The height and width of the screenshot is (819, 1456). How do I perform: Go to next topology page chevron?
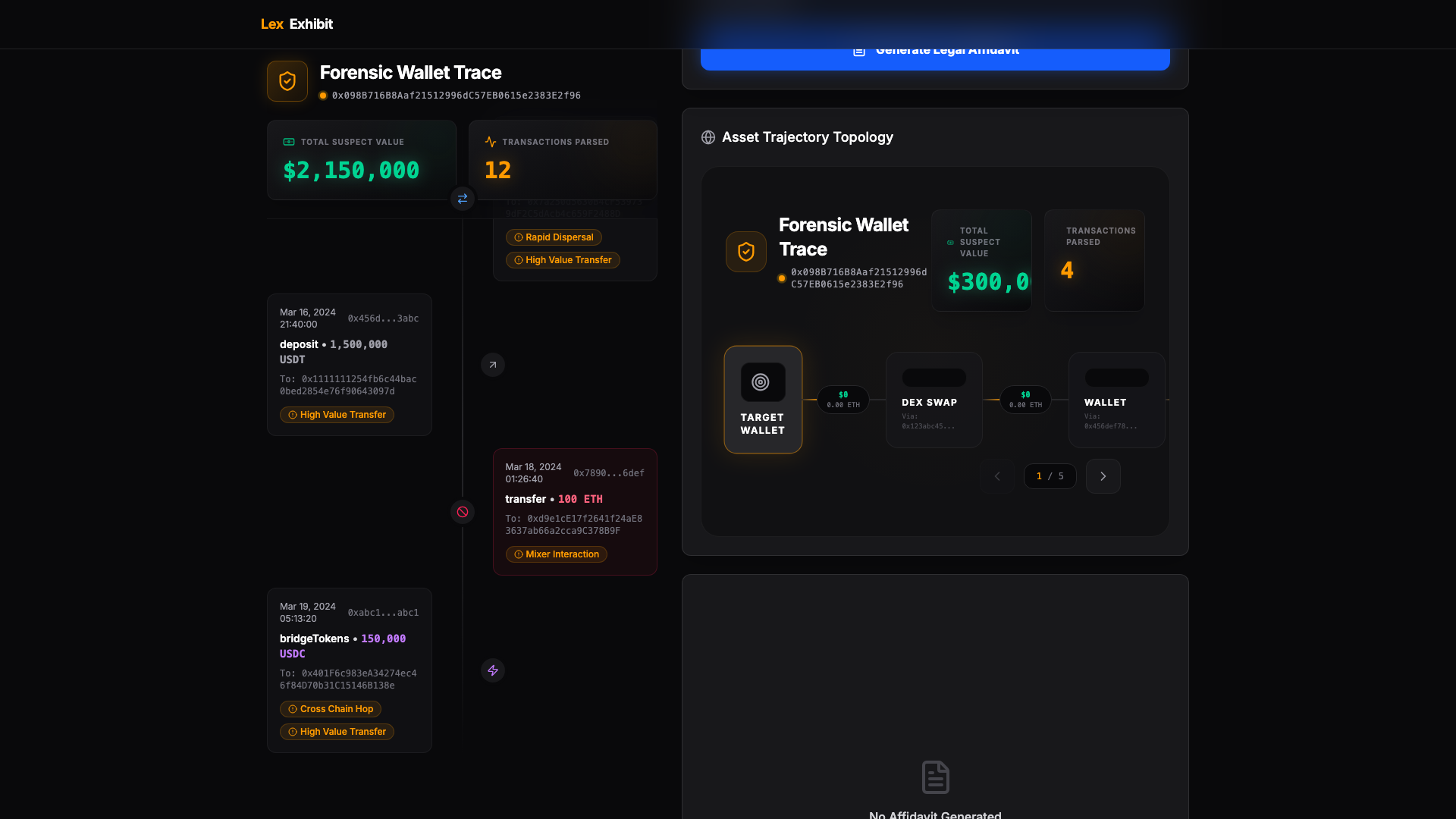[1103, 476]
